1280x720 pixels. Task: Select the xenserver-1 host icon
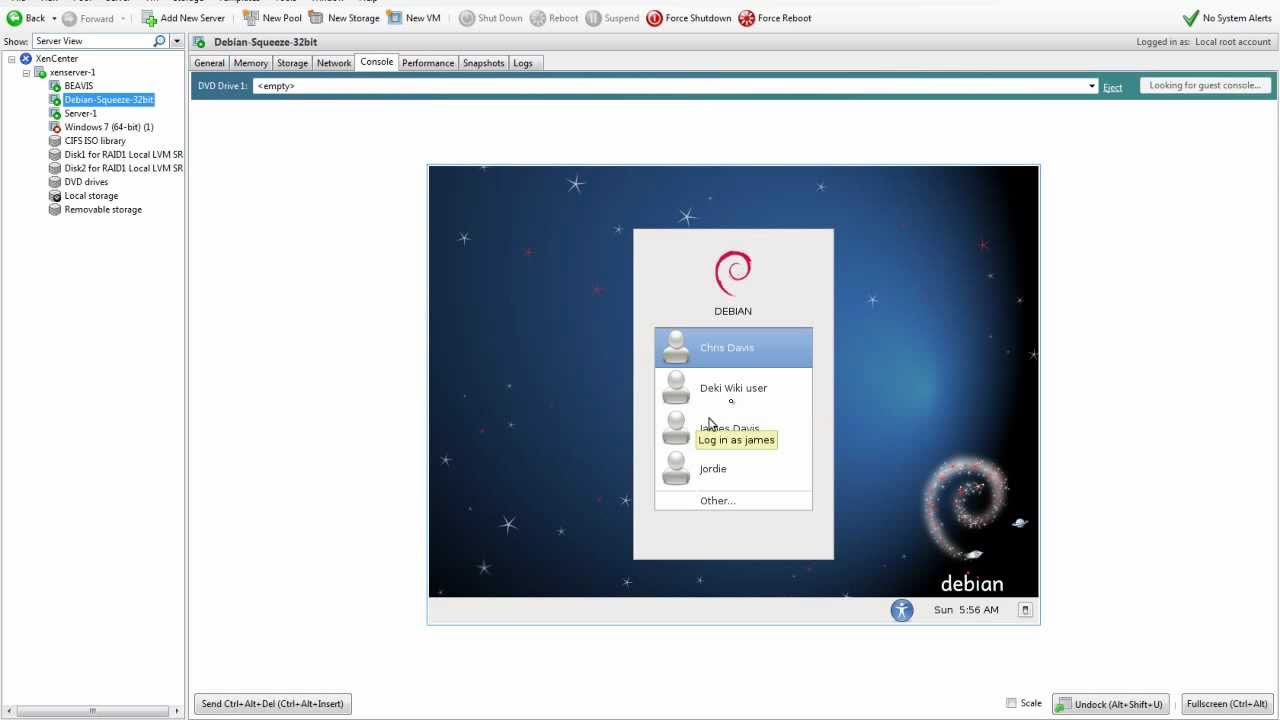[40, 73]
